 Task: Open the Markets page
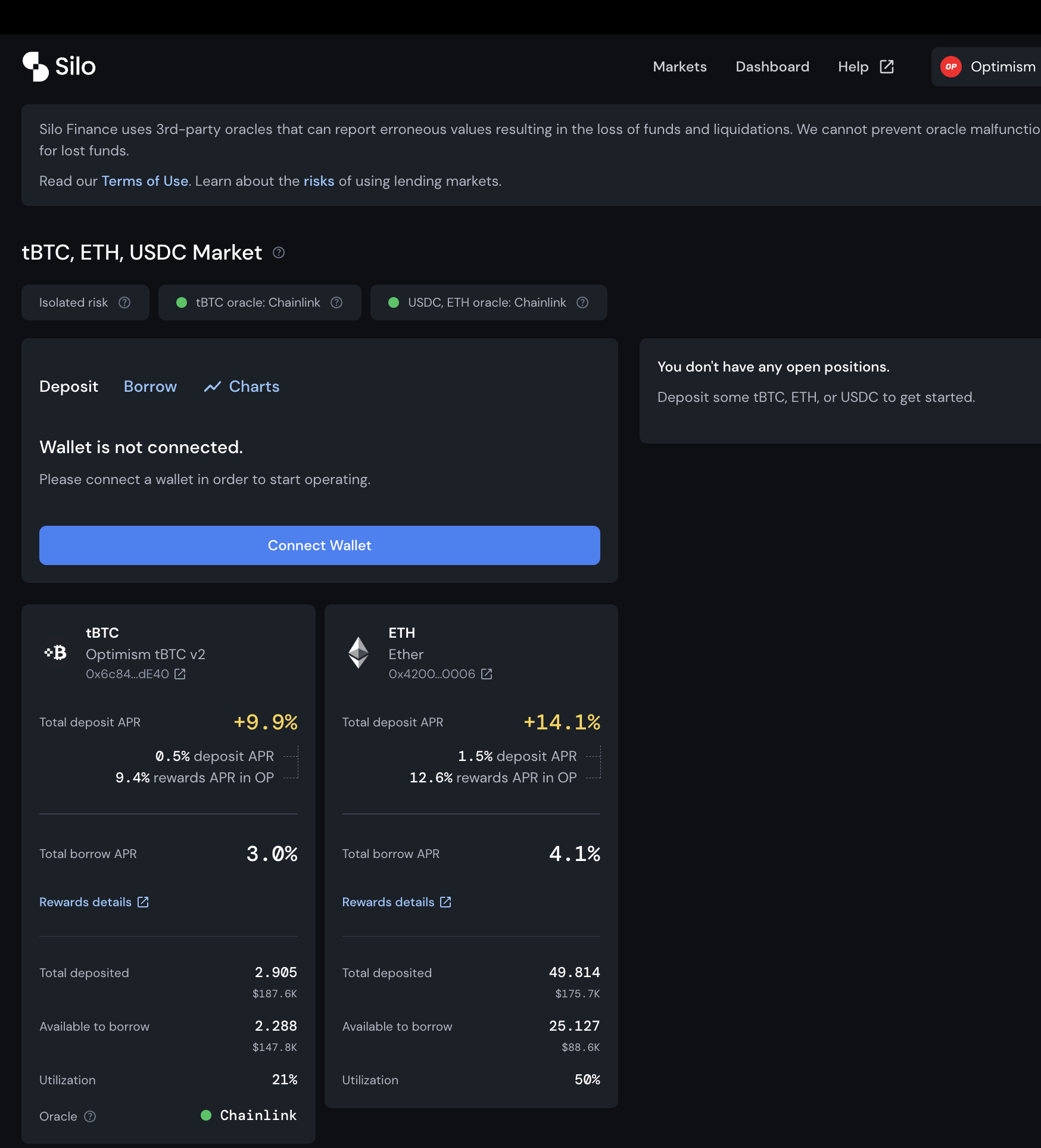click(x=680, y=67)
